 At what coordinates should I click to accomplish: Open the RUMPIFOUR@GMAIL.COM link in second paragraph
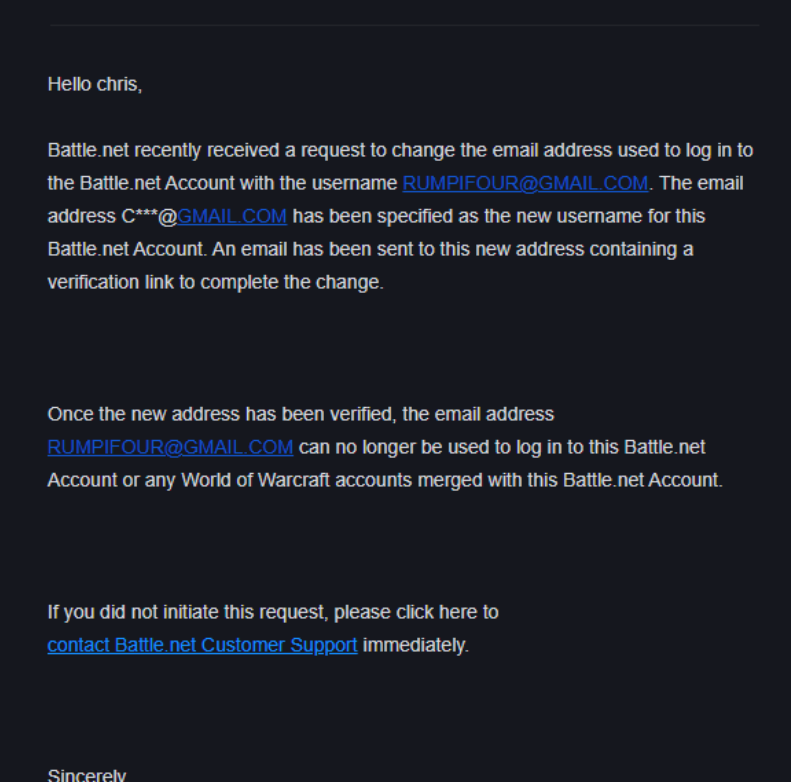(x=170, y=447)
